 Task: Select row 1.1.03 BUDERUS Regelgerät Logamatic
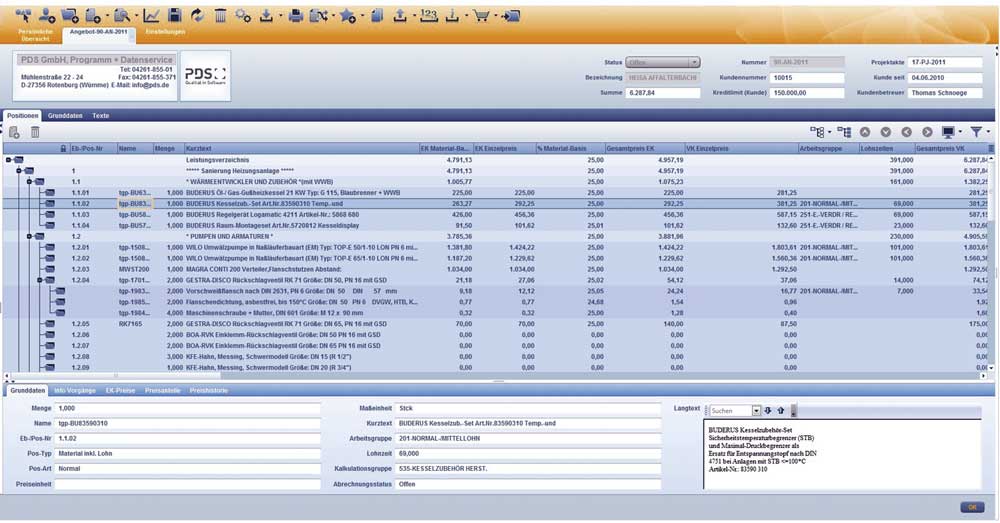tap(497, 215)
